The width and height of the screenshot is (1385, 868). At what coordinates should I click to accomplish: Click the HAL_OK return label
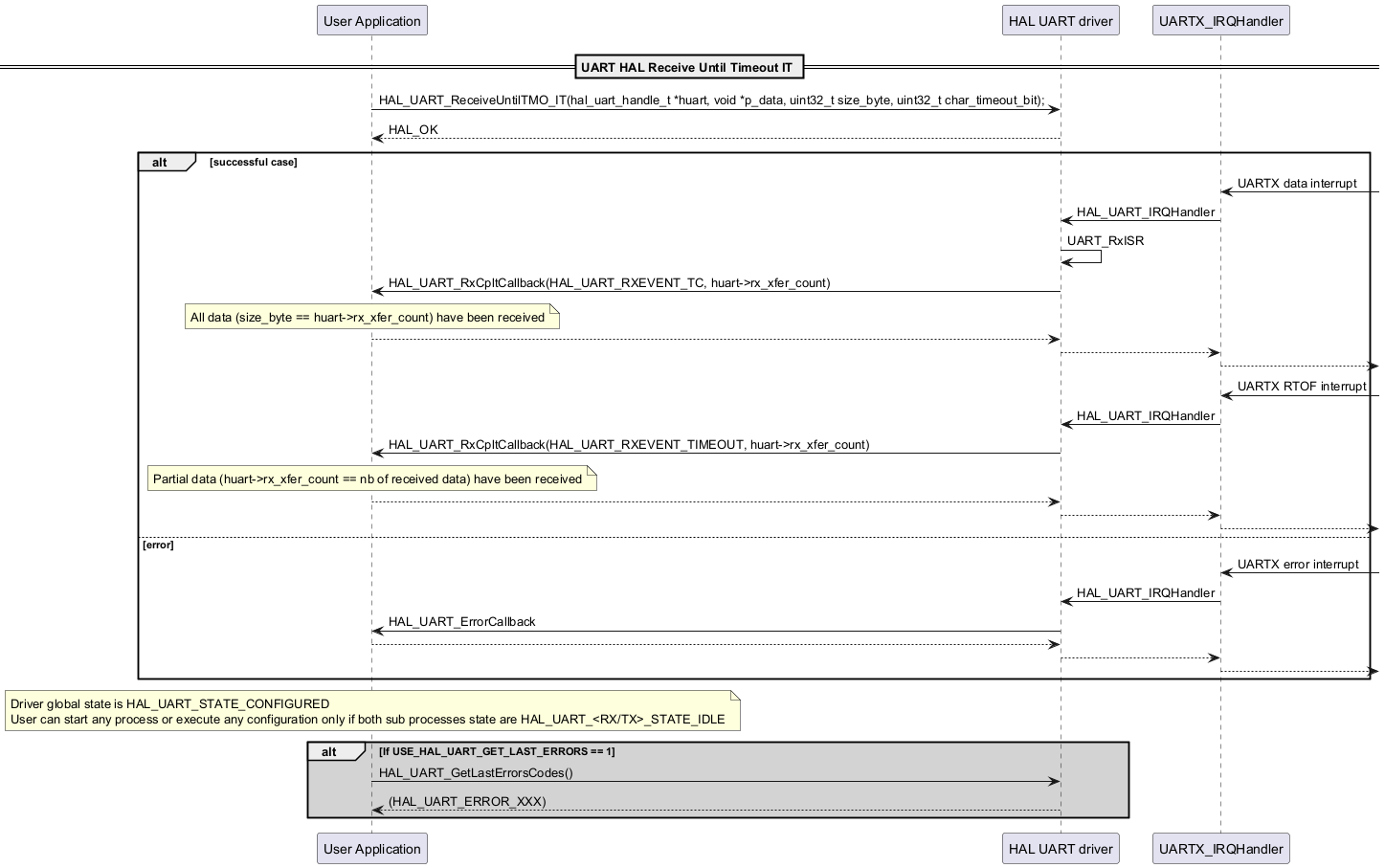coord(413,130)
